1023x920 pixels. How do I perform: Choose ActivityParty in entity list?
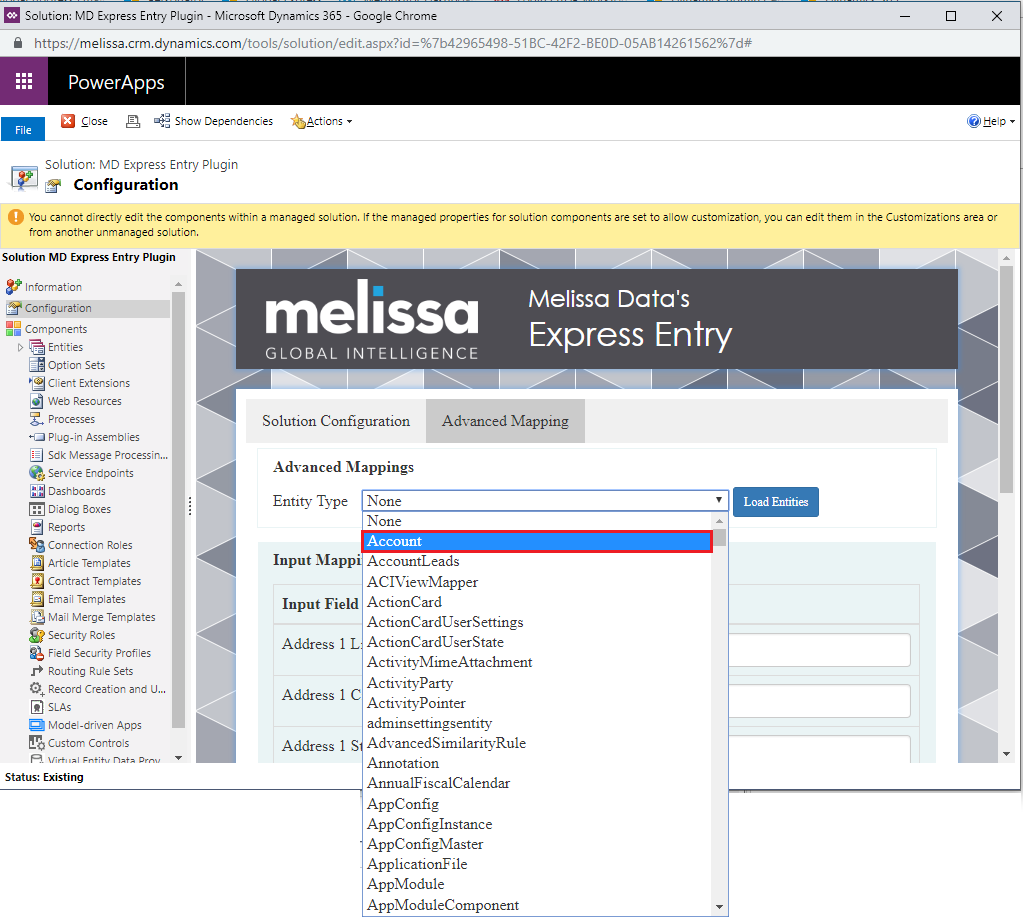536,682
